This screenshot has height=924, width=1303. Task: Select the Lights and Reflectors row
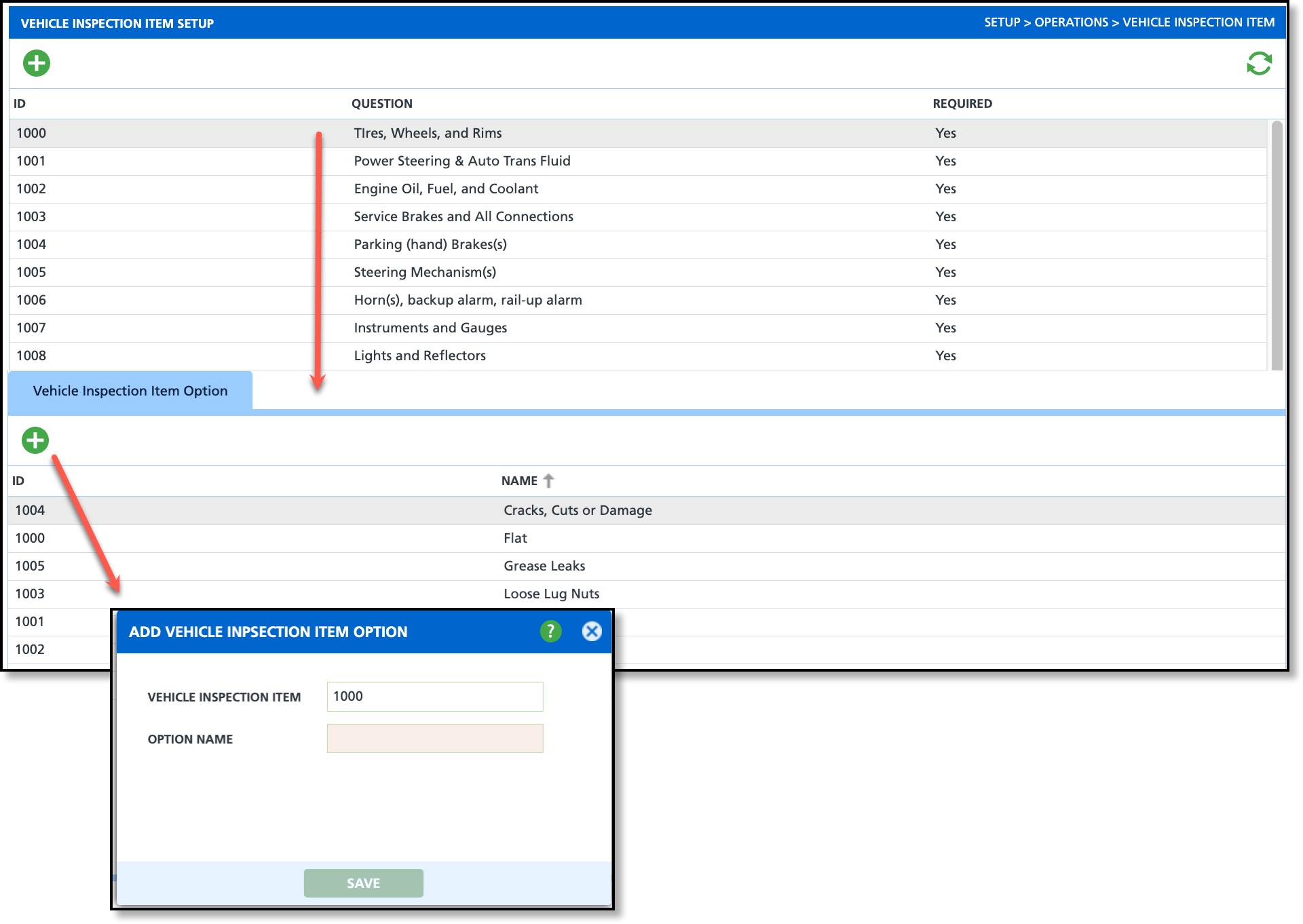click(419, 355)
